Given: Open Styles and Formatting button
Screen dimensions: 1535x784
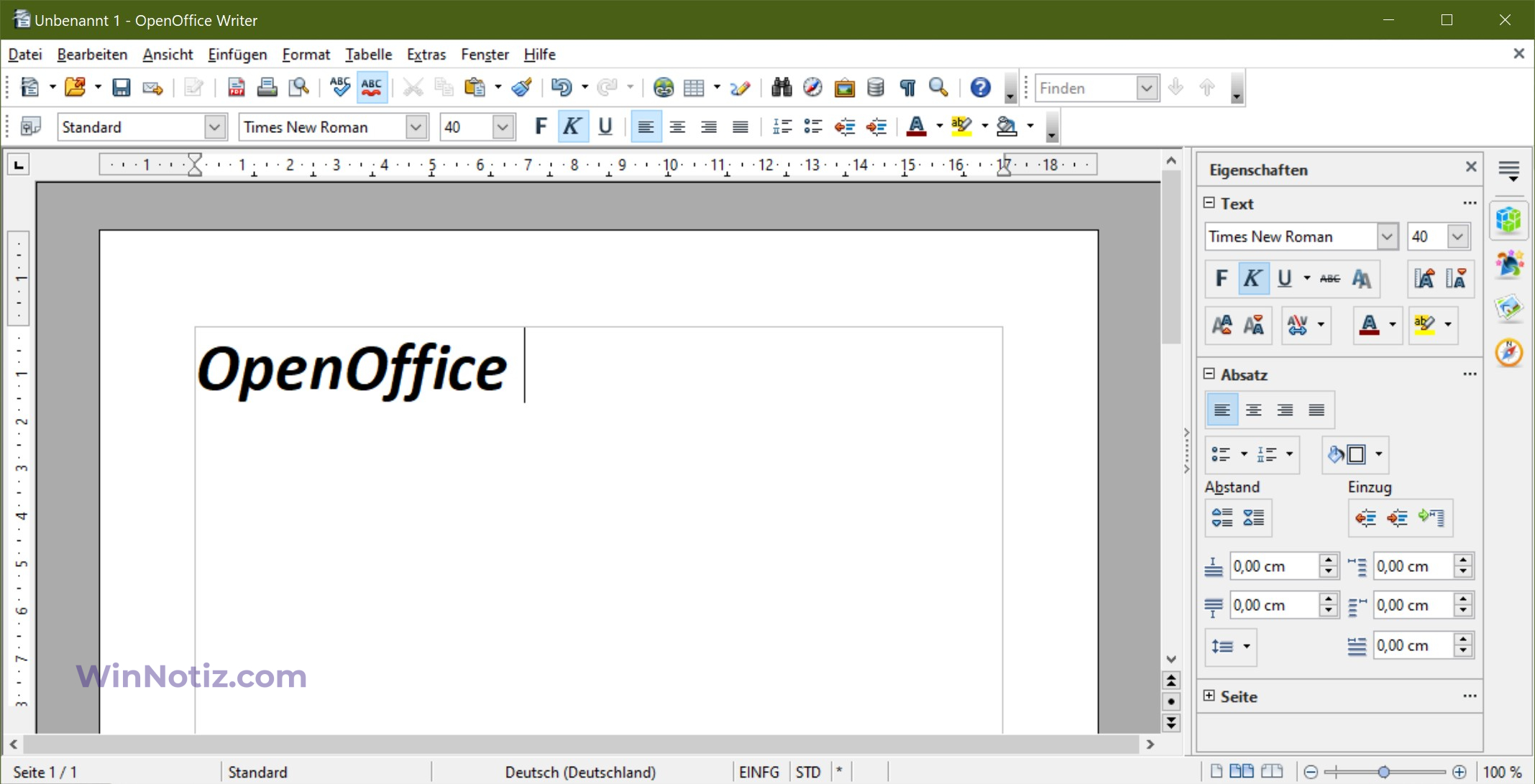Looking at the screenshot, I should [30, 127].
